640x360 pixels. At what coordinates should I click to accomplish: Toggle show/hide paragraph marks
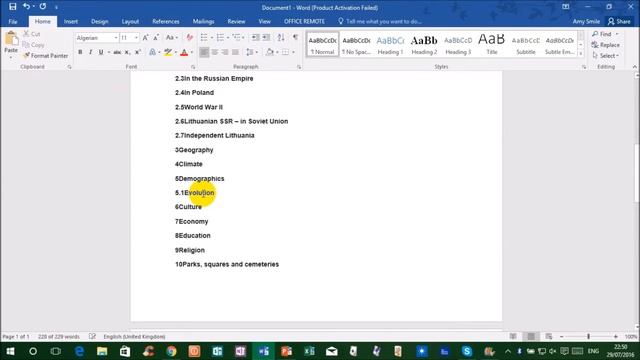[x=295, y=38]
